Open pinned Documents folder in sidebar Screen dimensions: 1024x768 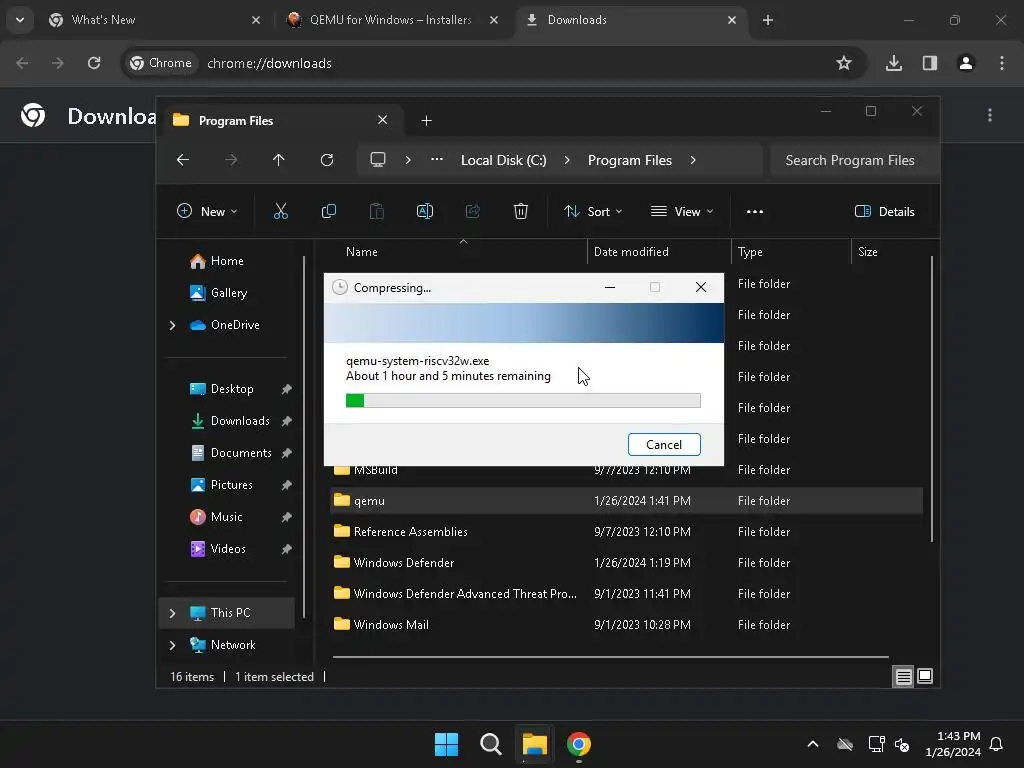[x=241, y=453]
